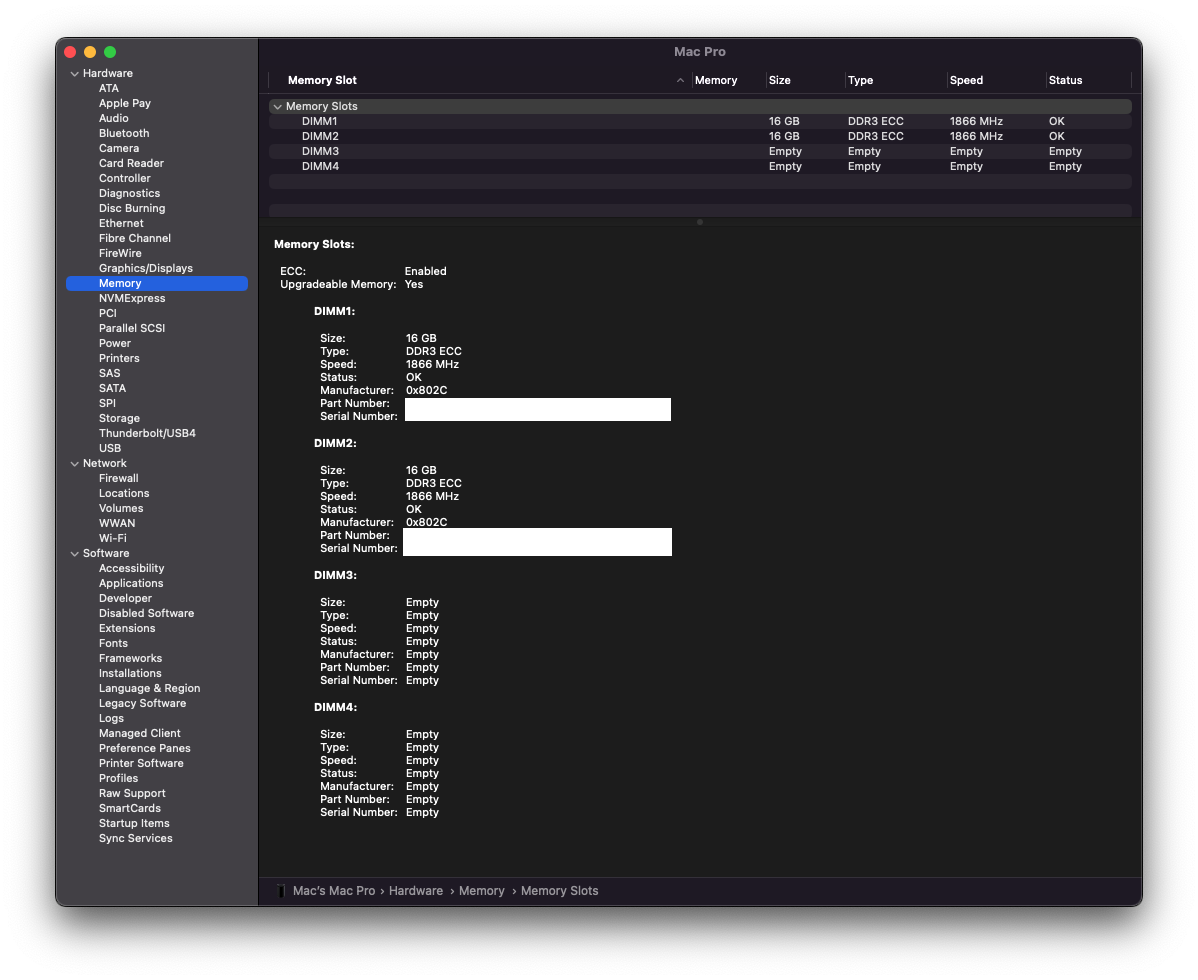Select Disabled Software in sidebar

[x=146, y=613]
